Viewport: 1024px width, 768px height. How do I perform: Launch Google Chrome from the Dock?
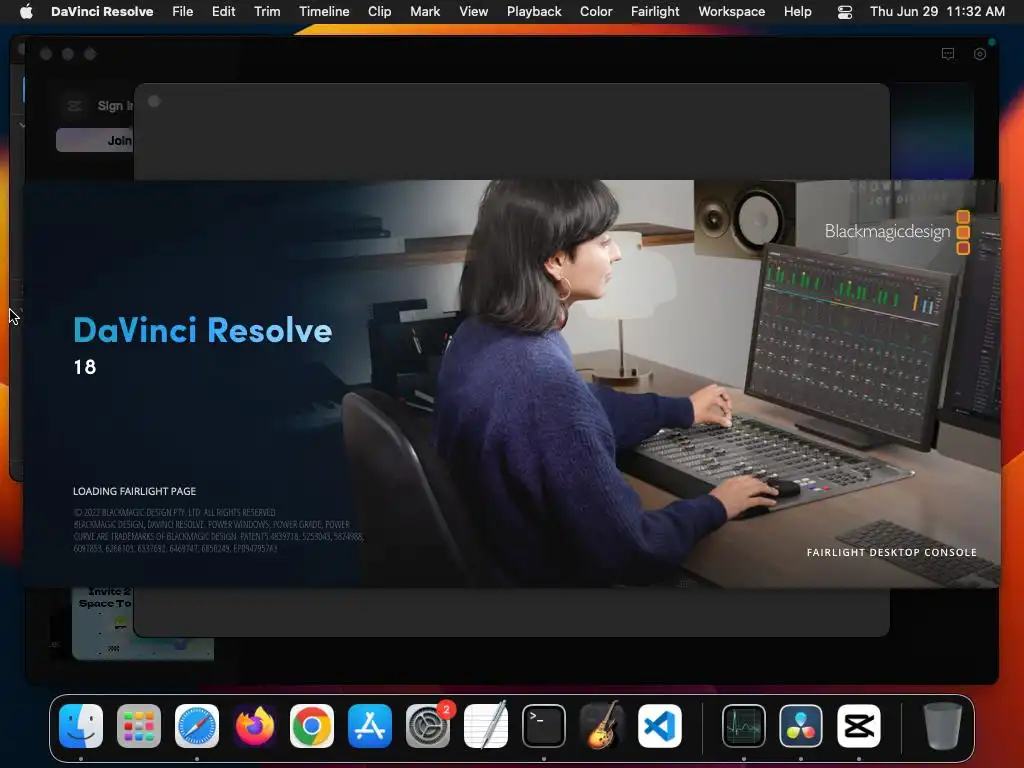[312, 726]
